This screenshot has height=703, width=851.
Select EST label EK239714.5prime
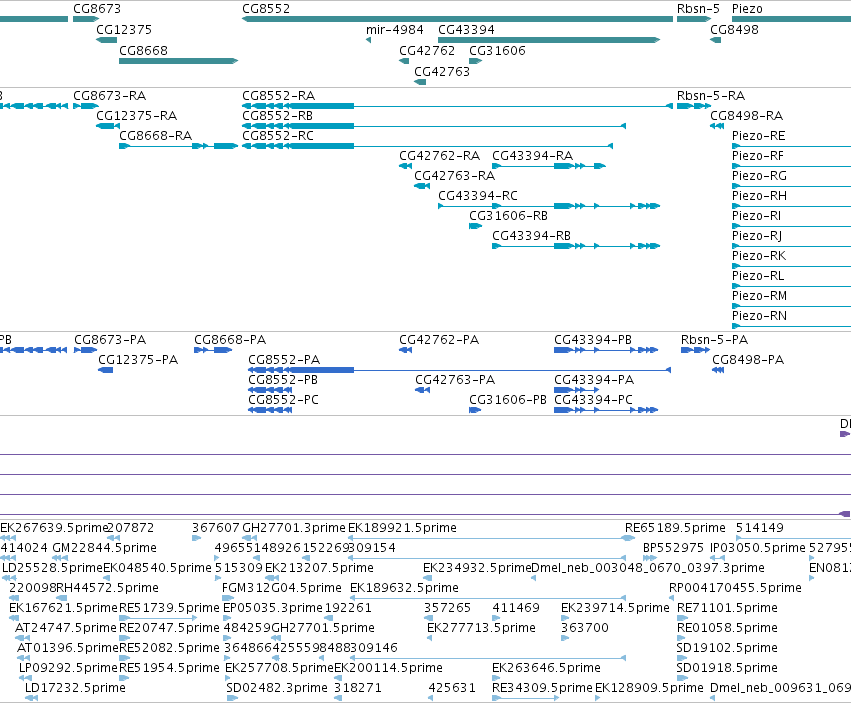pyautogui.click(x=615, y=608)
